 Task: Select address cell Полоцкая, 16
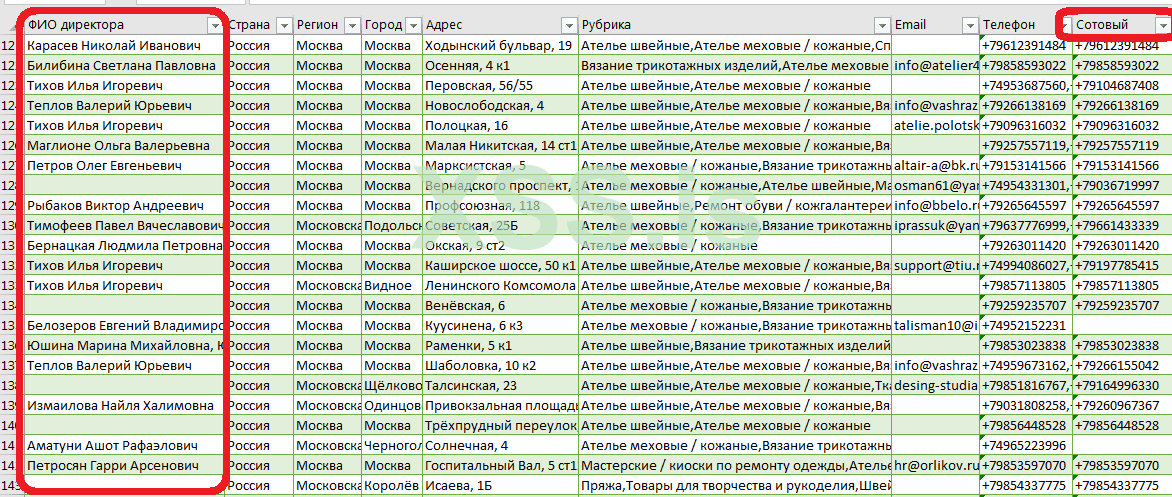click(x=500, y=125)
